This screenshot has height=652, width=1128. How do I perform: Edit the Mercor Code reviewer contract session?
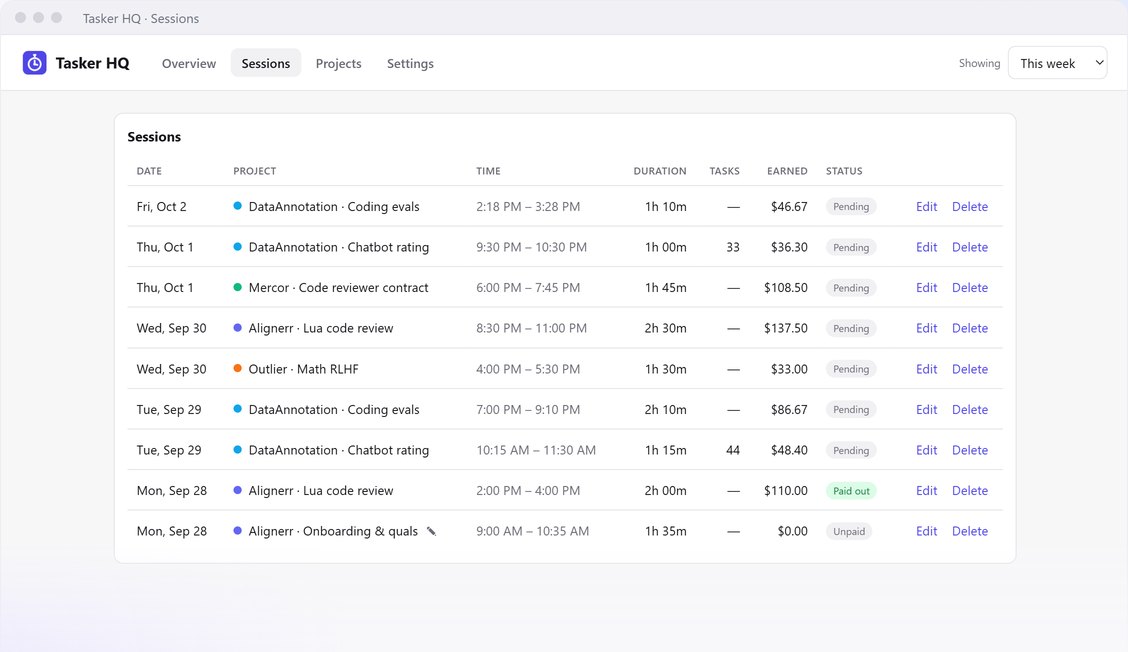(926, 287)
